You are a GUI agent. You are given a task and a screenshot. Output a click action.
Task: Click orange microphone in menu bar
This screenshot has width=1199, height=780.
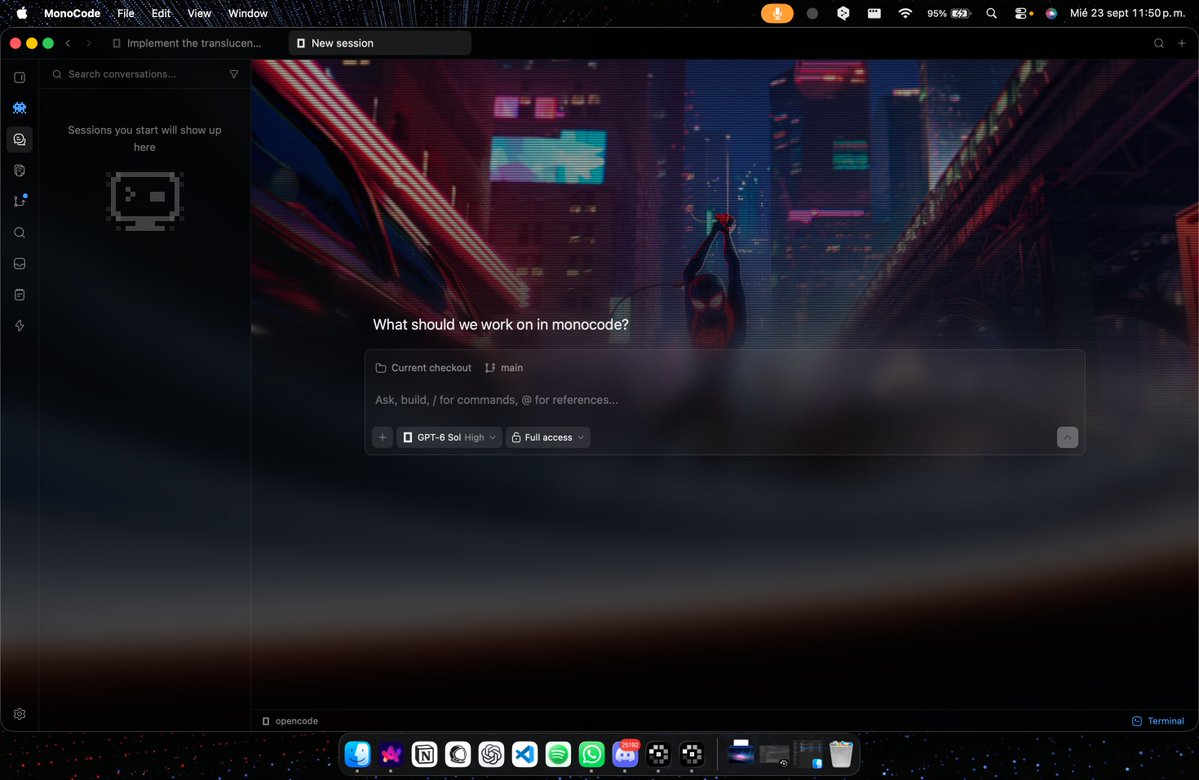click(777, 13)
